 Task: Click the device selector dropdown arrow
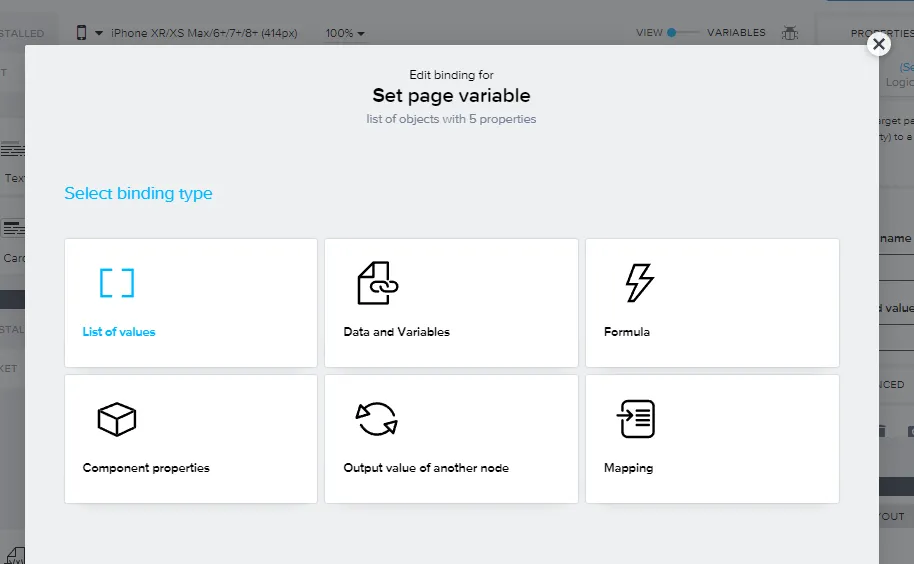pos(99,33)
